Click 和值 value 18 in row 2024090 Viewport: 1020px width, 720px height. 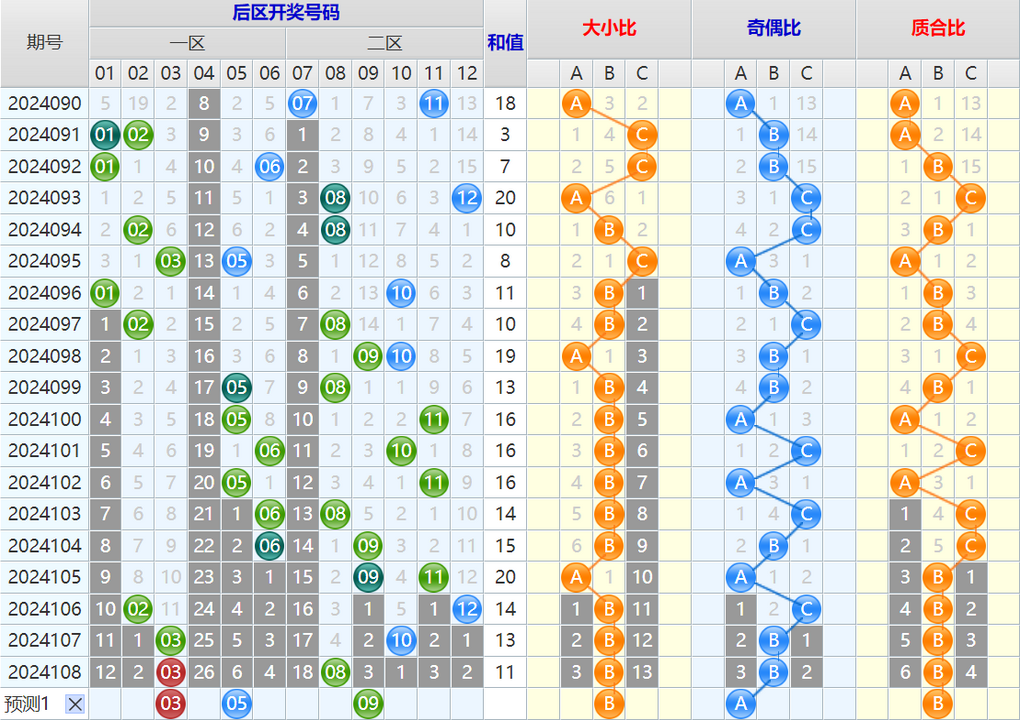(505, 103)
